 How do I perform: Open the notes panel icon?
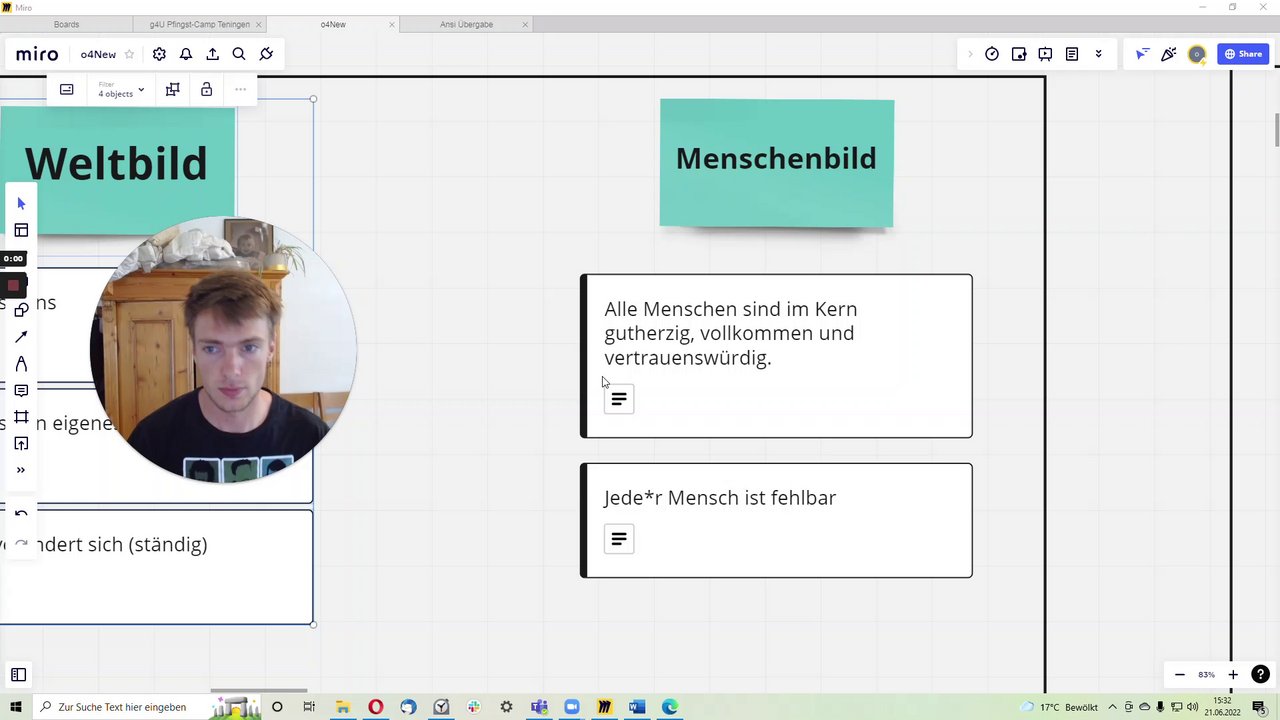coord(1072,54)
